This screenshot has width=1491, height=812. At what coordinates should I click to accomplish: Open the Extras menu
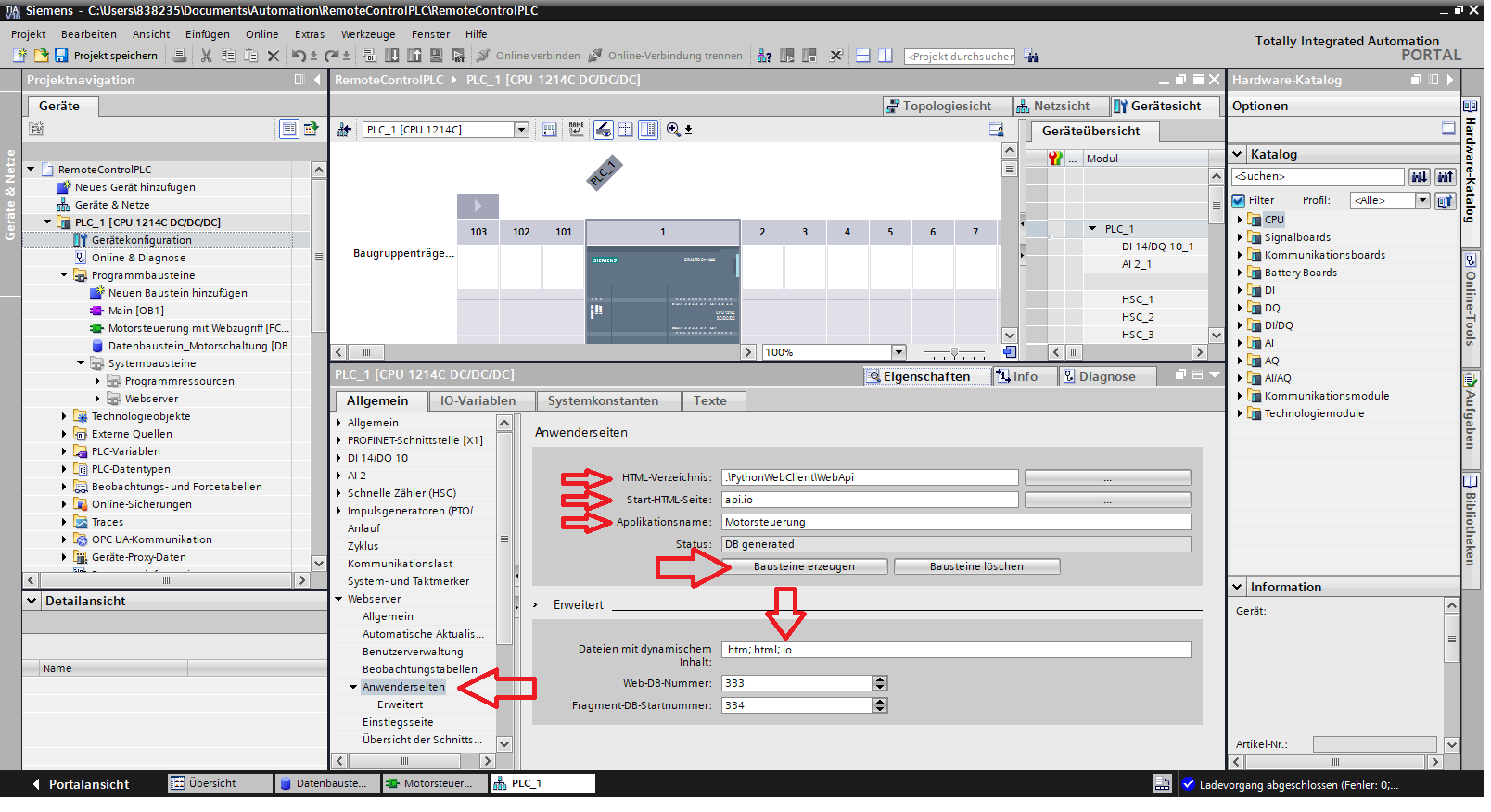(310, 34)
